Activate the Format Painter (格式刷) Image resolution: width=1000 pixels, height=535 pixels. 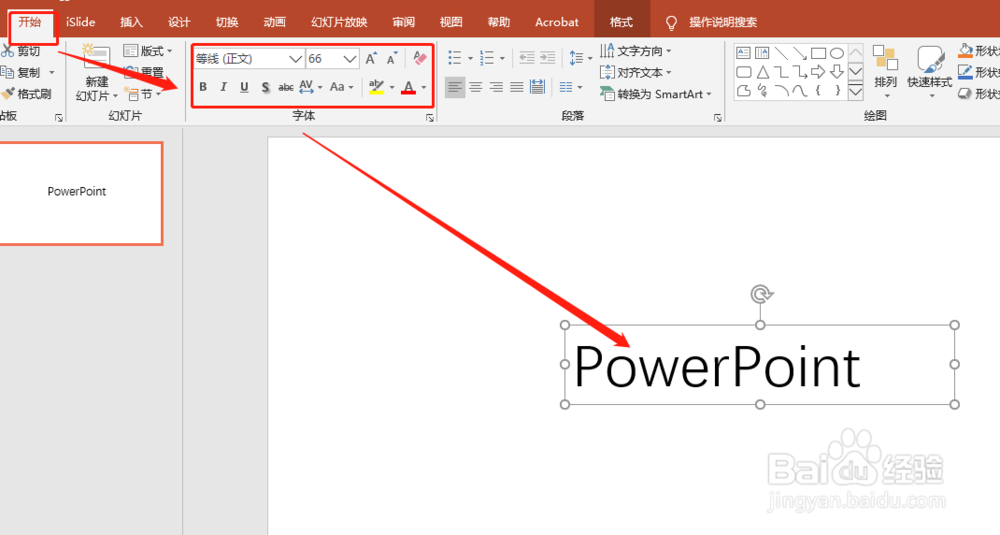26,94
